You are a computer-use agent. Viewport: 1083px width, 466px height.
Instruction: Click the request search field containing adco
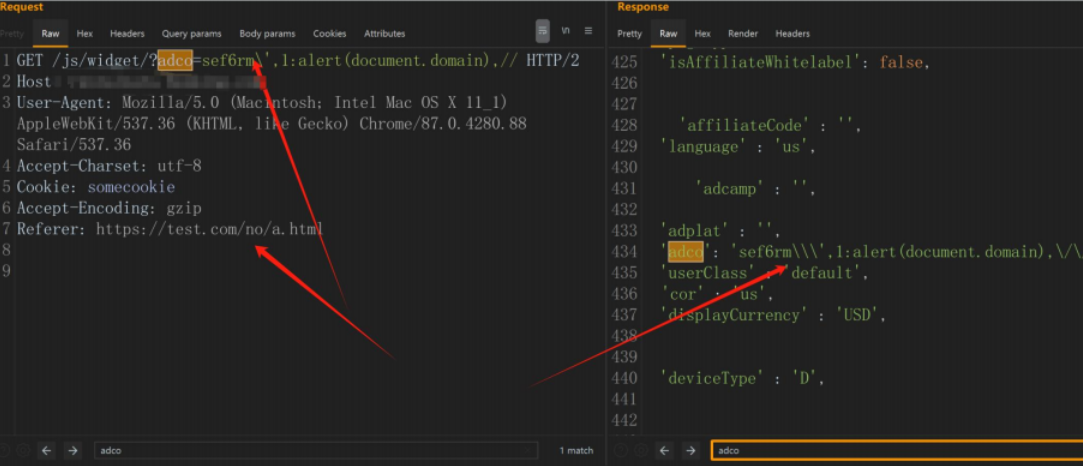tap(315, 451)
